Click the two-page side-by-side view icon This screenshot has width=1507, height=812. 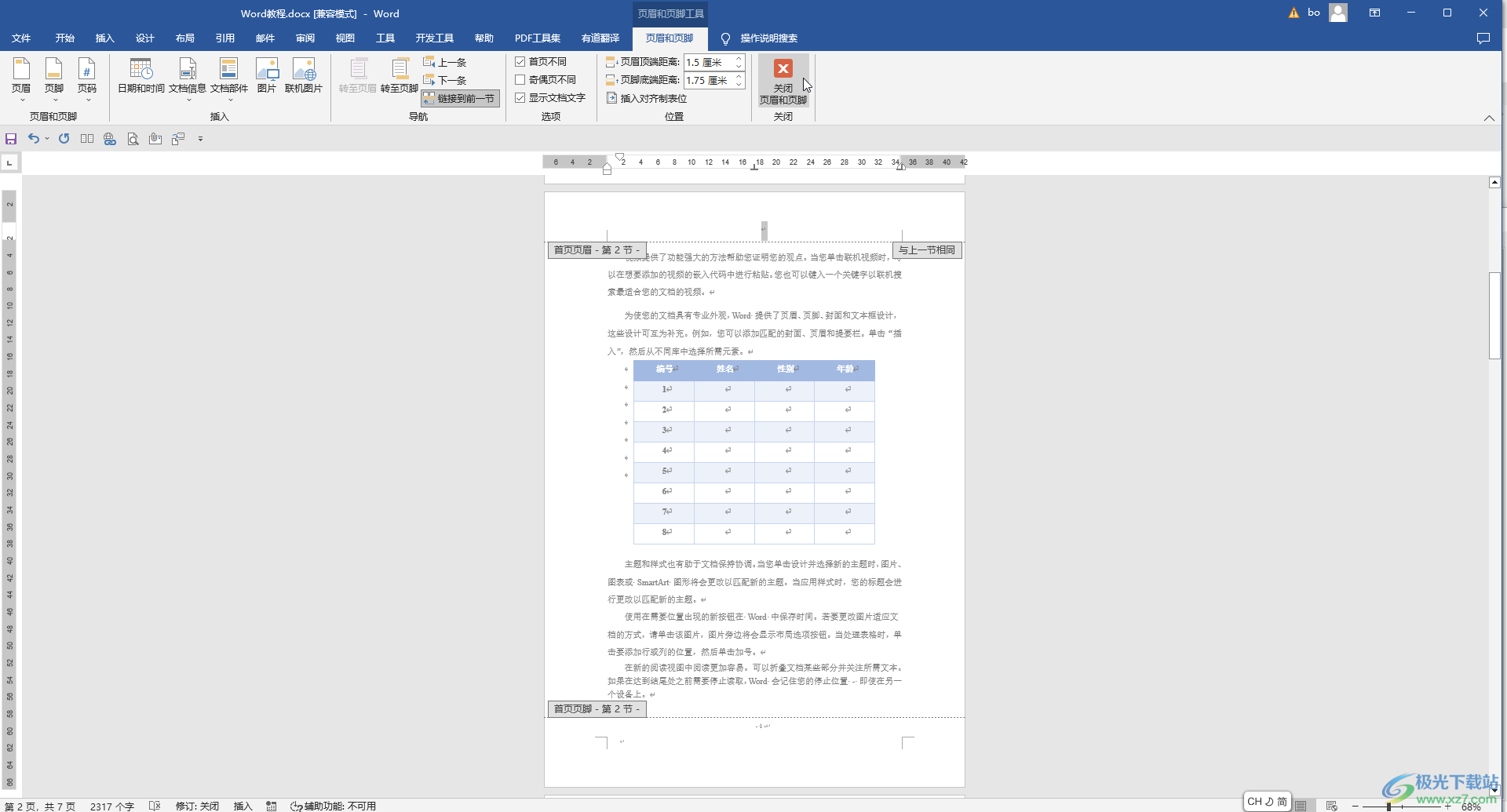(x=87, y=139)
